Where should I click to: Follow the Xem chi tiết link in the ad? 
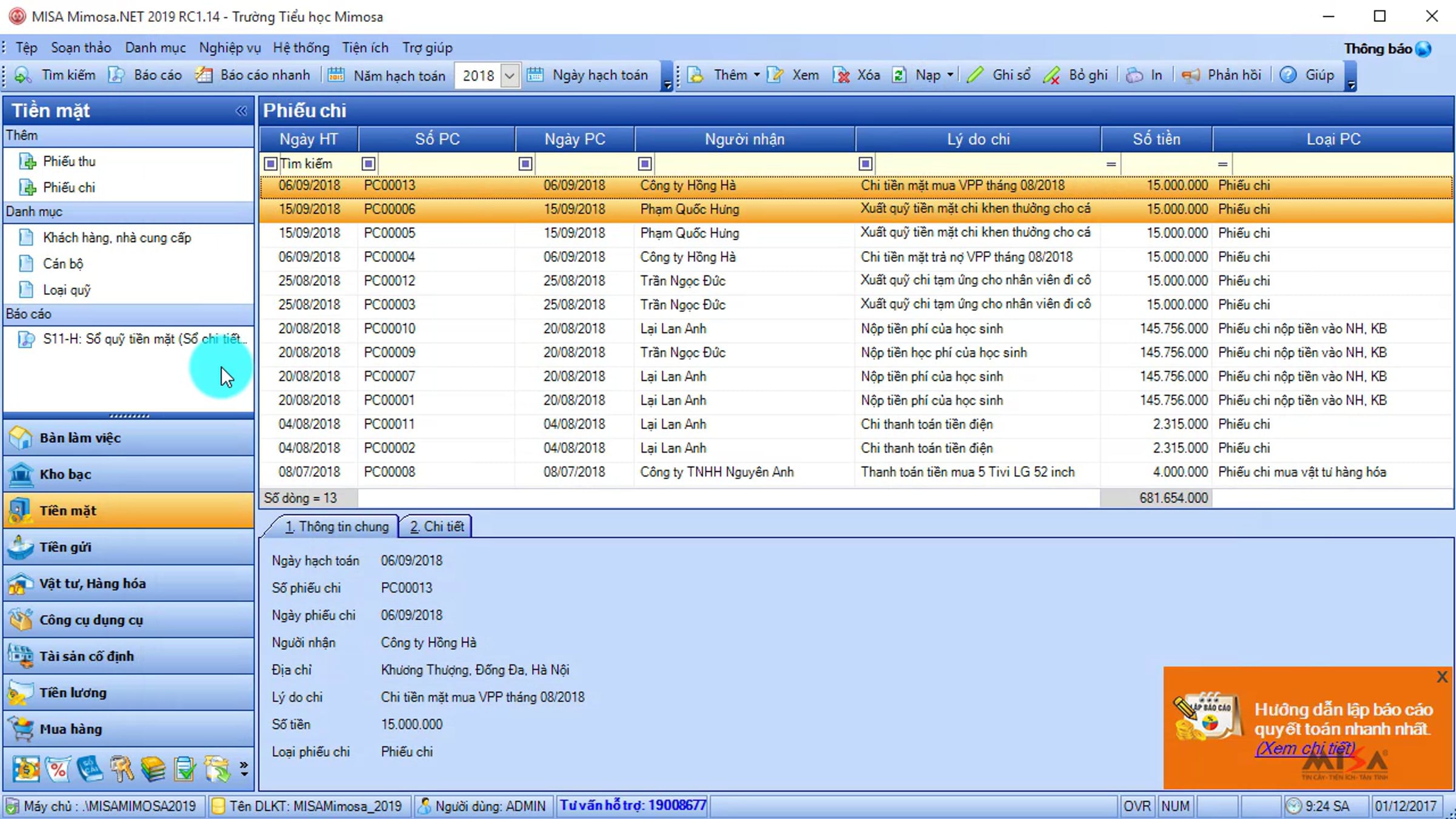pyautogui.click(x=1304, y=749)
